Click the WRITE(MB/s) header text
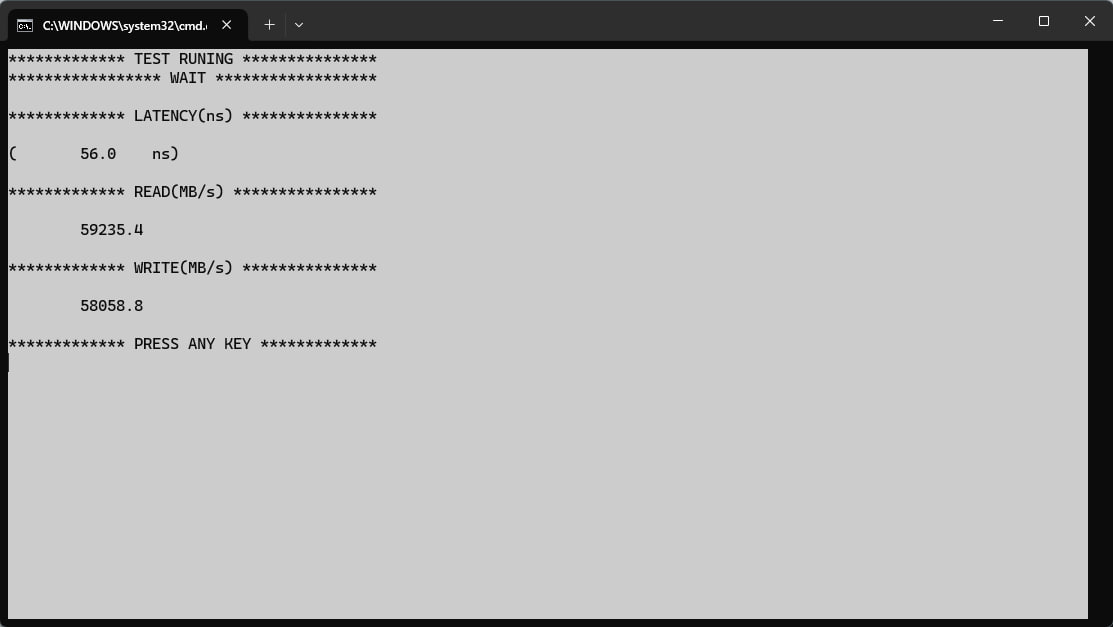Image resolution: width=1113 pixels, height=627 pixels. 183,268
